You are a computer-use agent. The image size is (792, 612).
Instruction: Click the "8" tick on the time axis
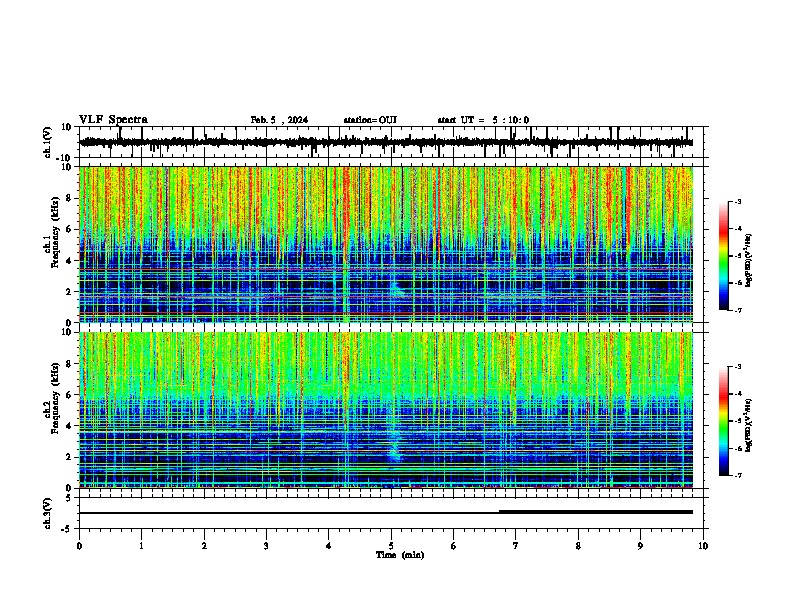click(578, 546)
